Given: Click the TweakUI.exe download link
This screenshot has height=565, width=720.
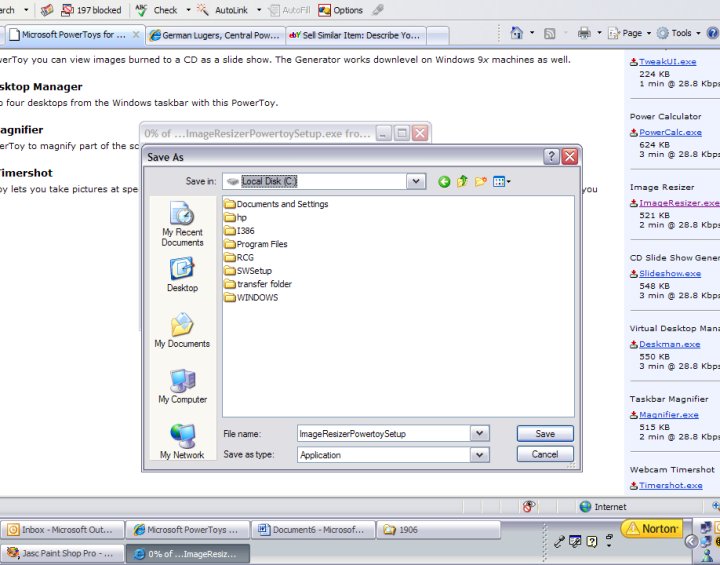Looking at the screenshot, I should point(668,62).
